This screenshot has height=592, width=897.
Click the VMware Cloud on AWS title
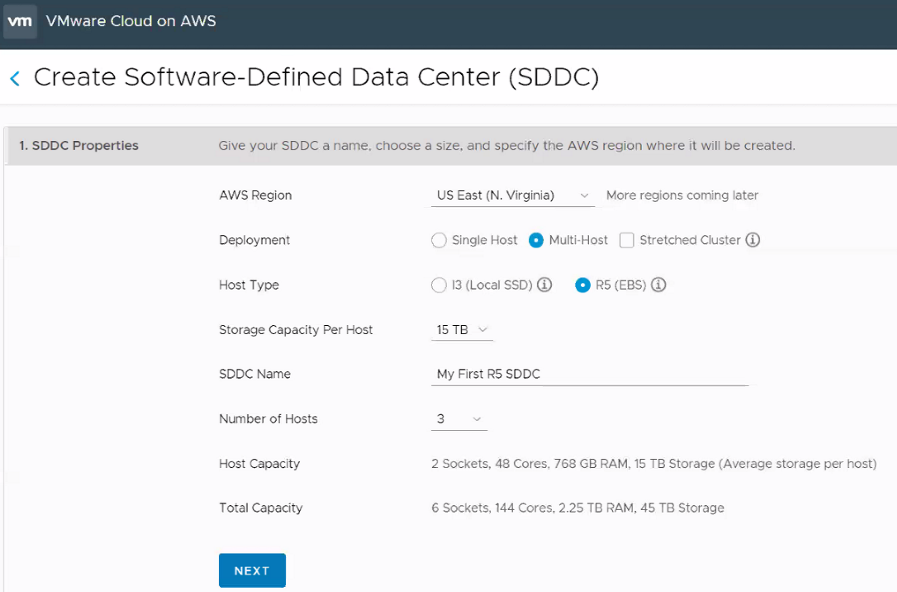click(131, 21)
